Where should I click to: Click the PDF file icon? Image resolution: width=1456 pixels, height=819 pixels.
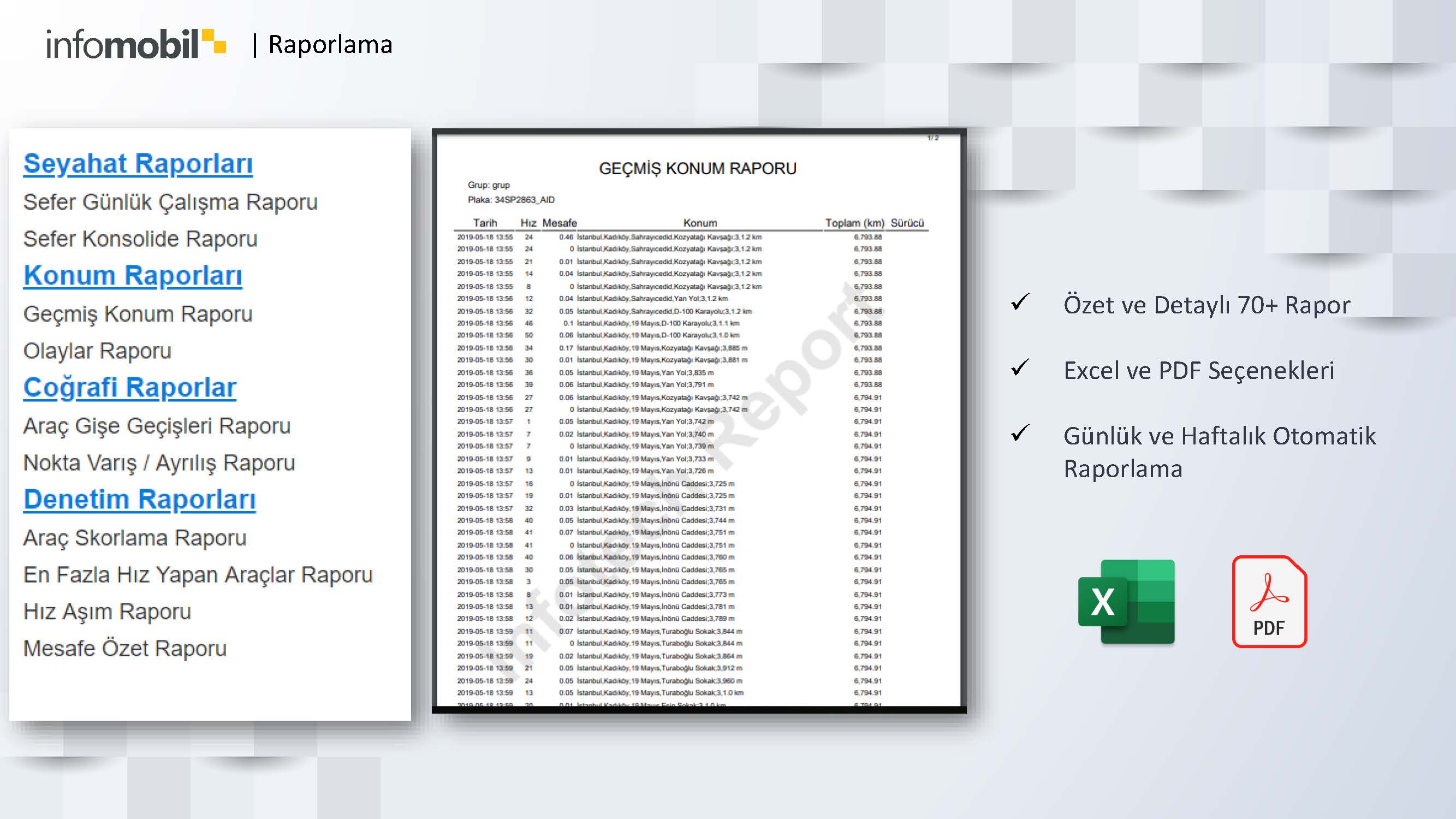coord(1269,601)
